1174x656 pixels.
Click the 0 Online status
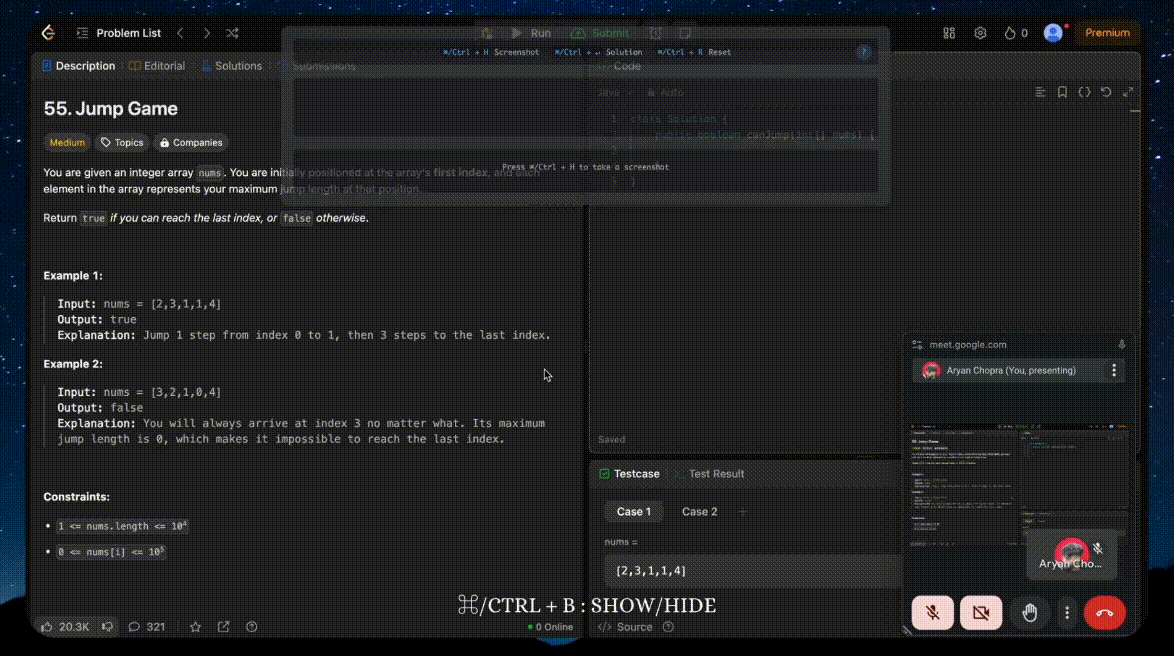tap(550, 628)
